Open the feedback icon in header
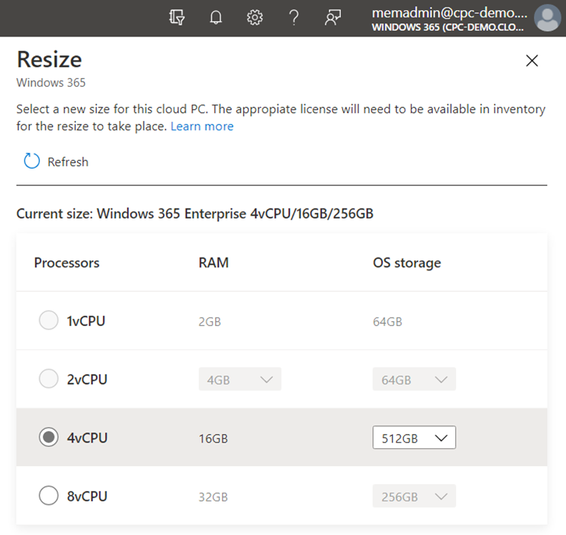Viewport: 566px width, 535px height. (x=333, y=17)
